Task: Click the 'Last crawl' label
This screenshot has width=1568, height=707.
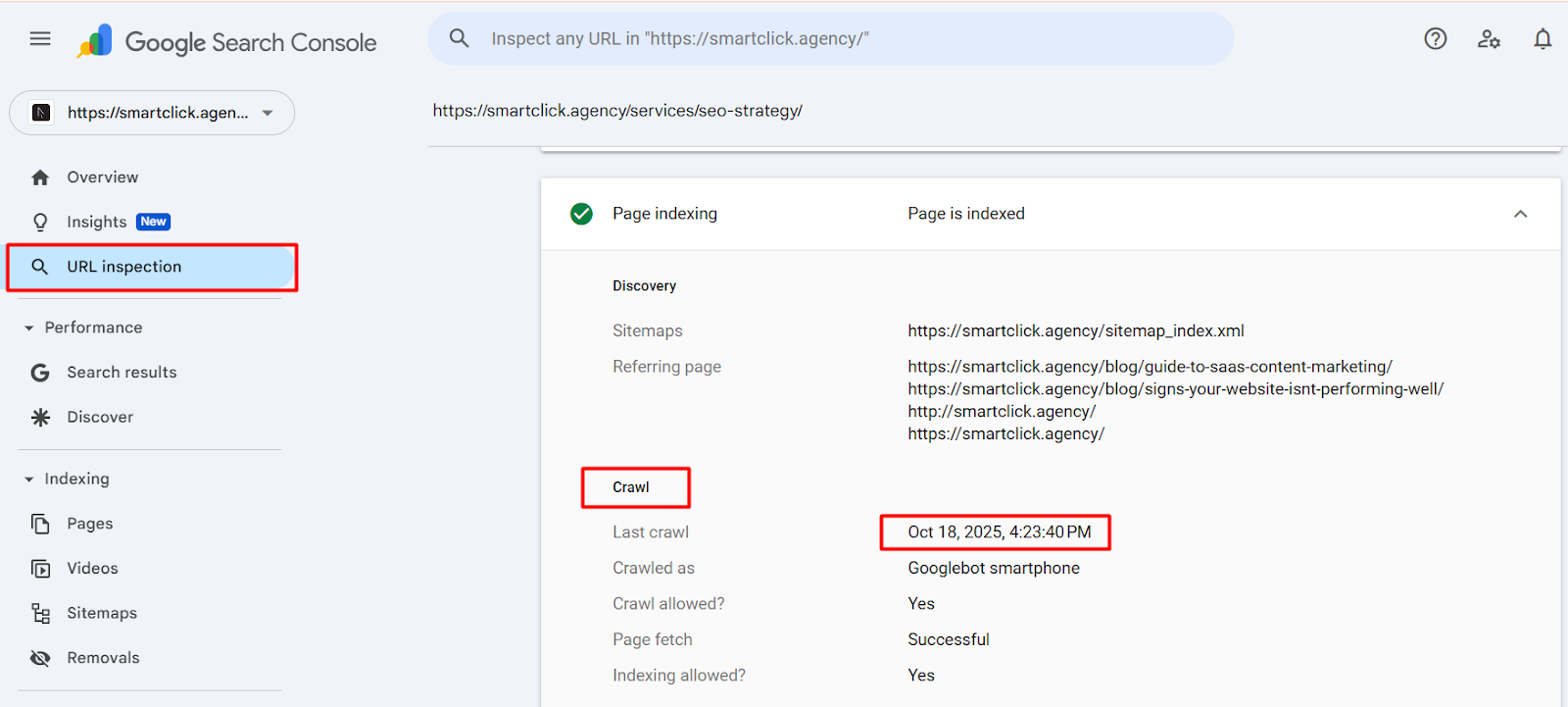Action: (651, 532)
